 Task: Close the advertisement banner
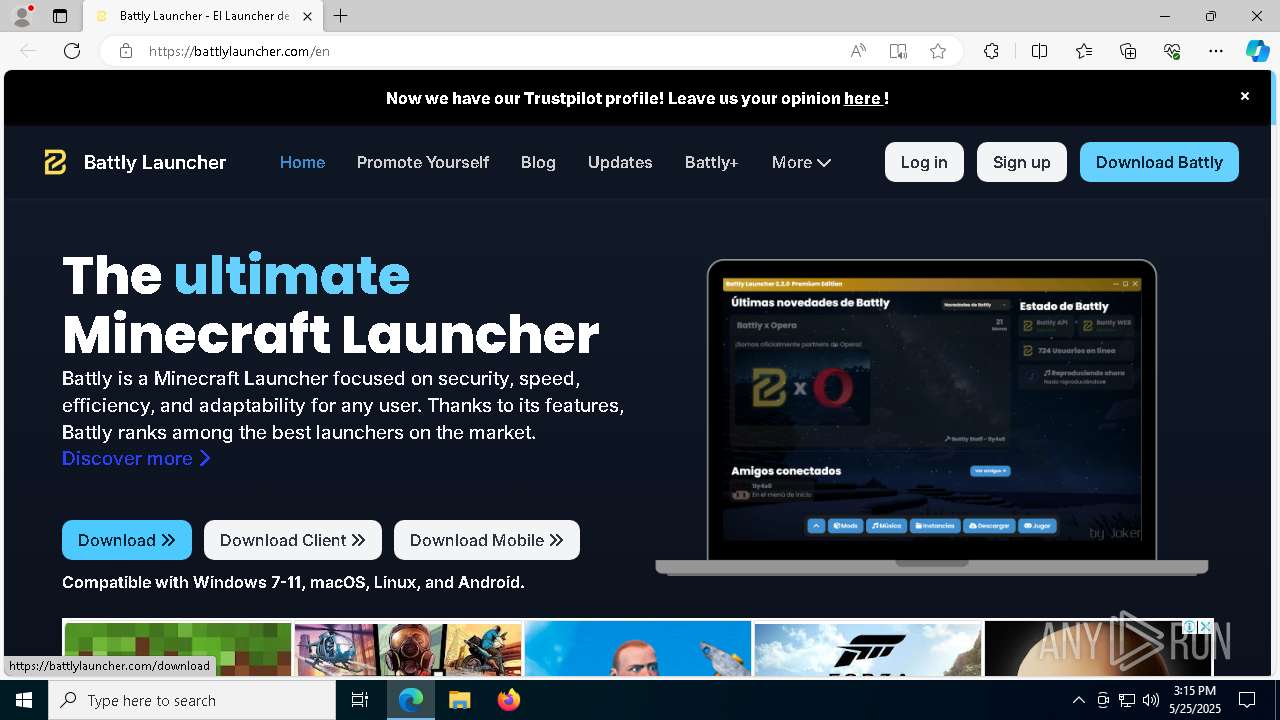coord(1206,626)
